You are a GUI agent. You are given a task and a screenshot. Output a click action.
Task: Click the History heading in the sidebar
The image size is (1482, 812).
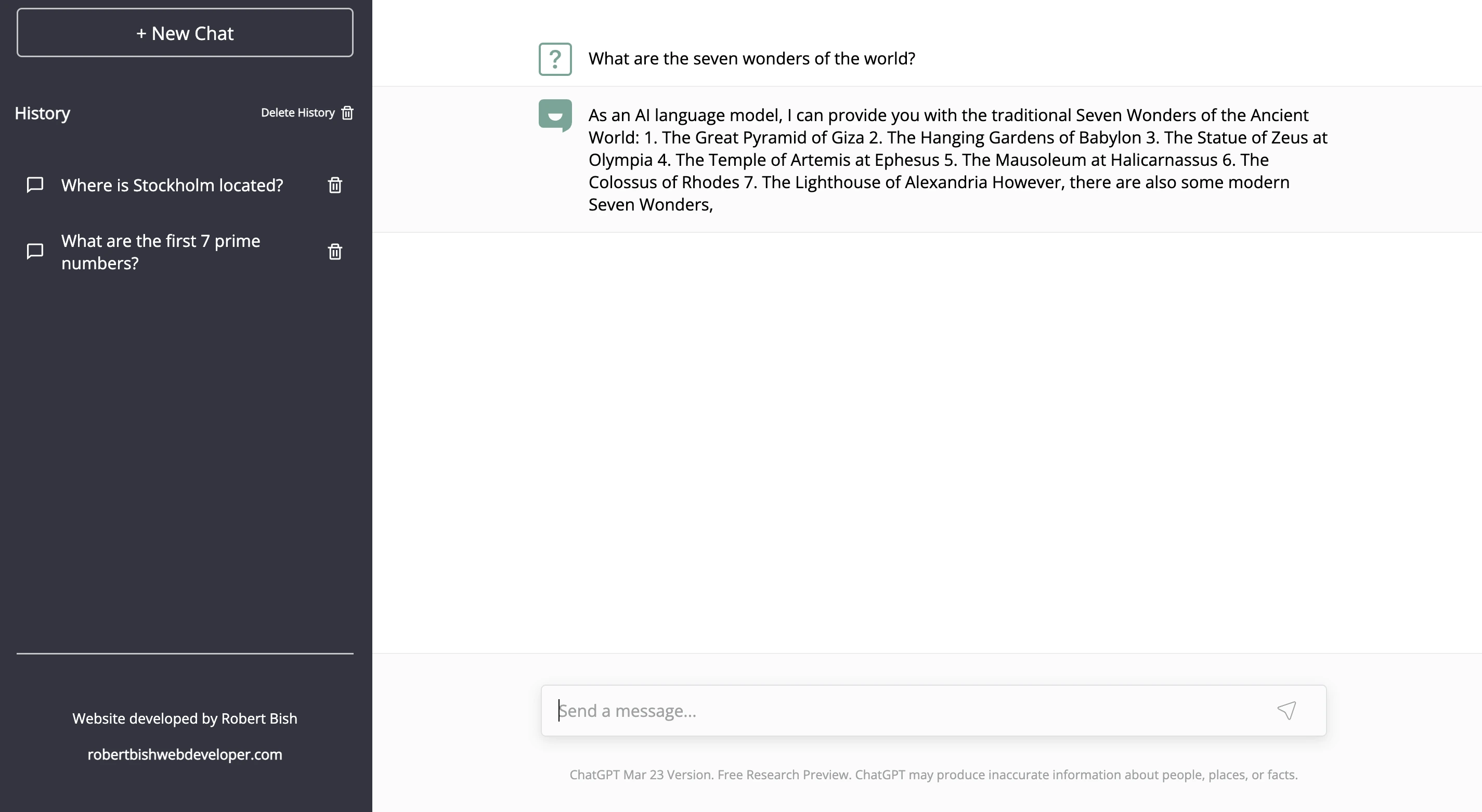click(43, 113)
